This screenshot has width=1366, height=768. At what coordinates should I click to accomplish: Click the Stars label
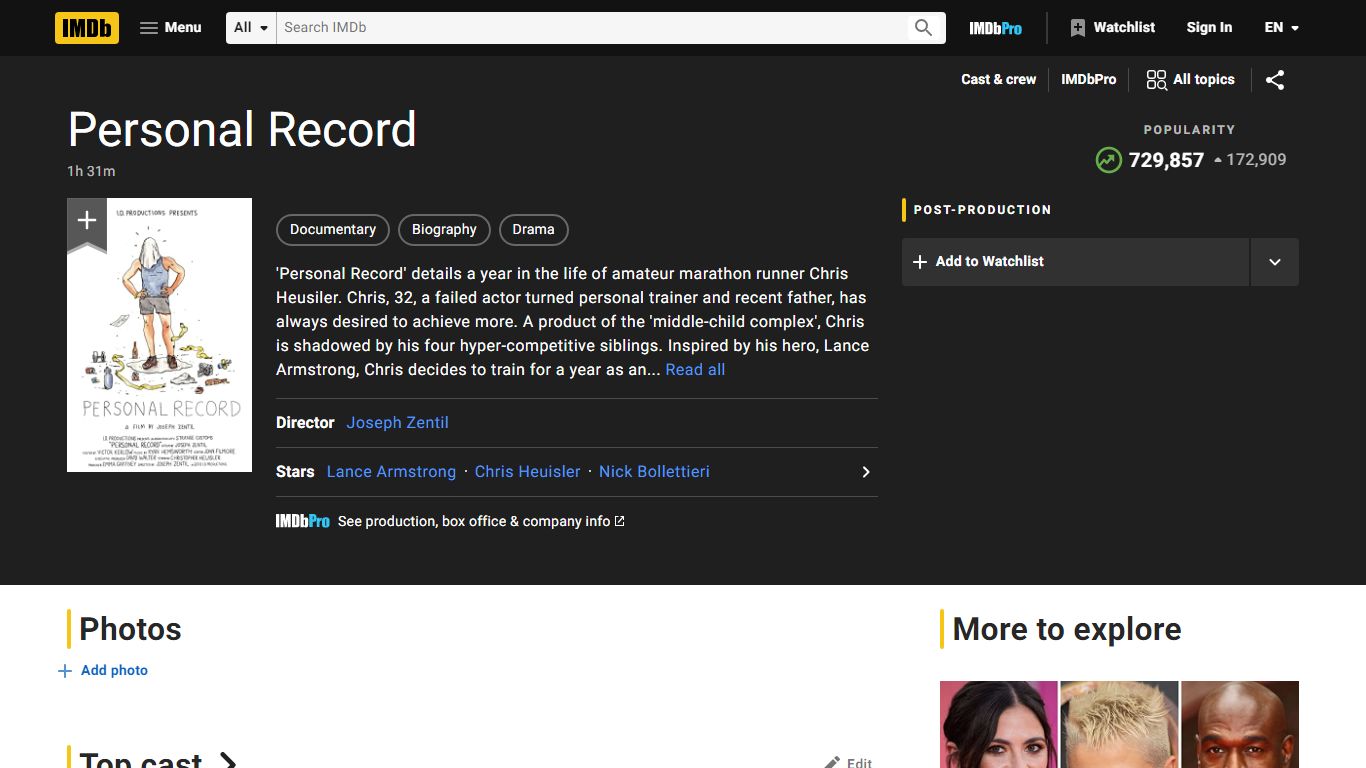click(295, 472)
